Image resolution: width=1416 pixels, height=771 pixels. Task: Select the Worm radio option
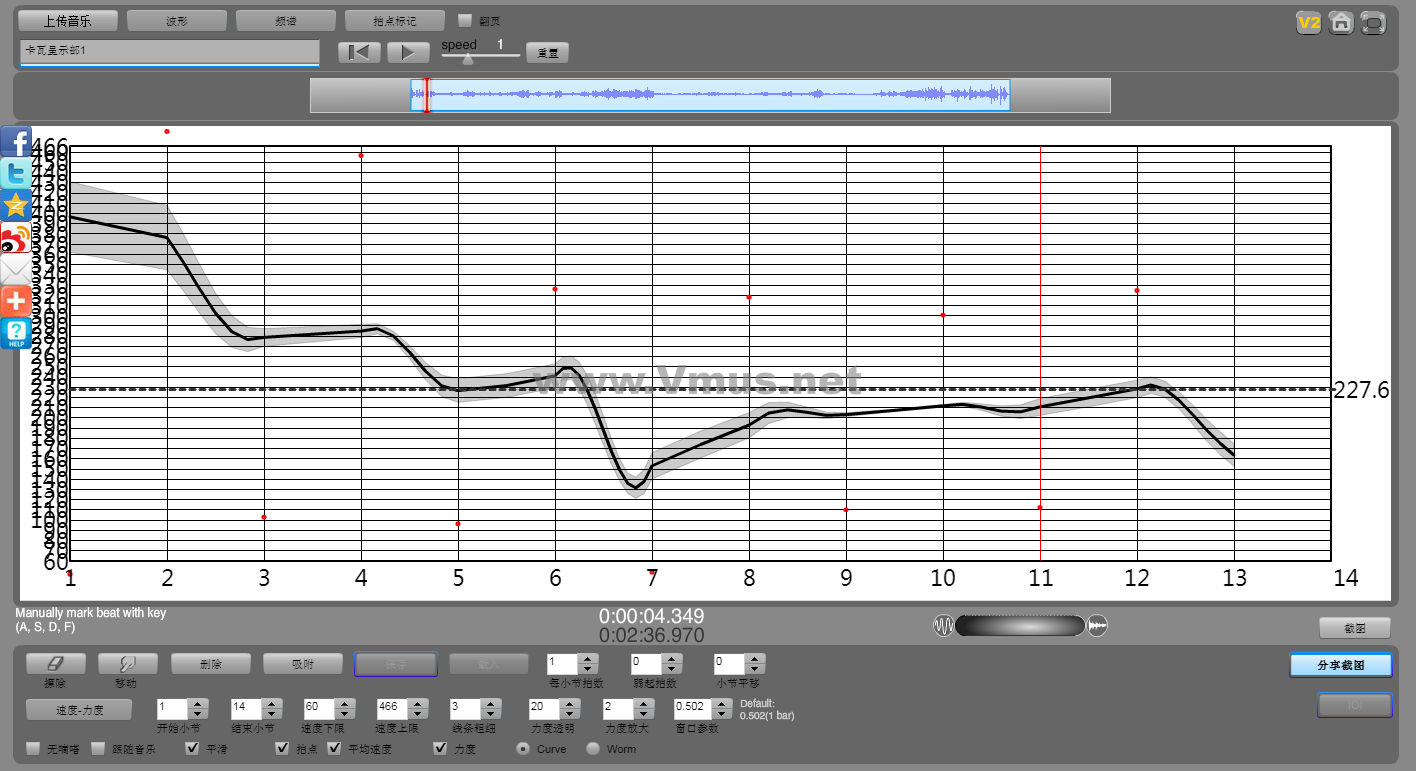pyautogui.click(x=593, y=748)
